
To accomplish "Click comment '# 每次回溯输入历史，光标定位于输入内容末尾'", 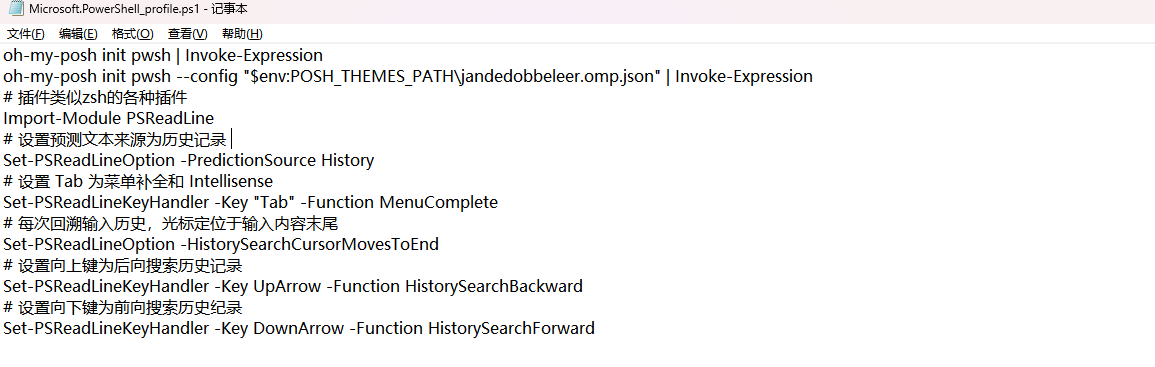I will pos(170,223).
